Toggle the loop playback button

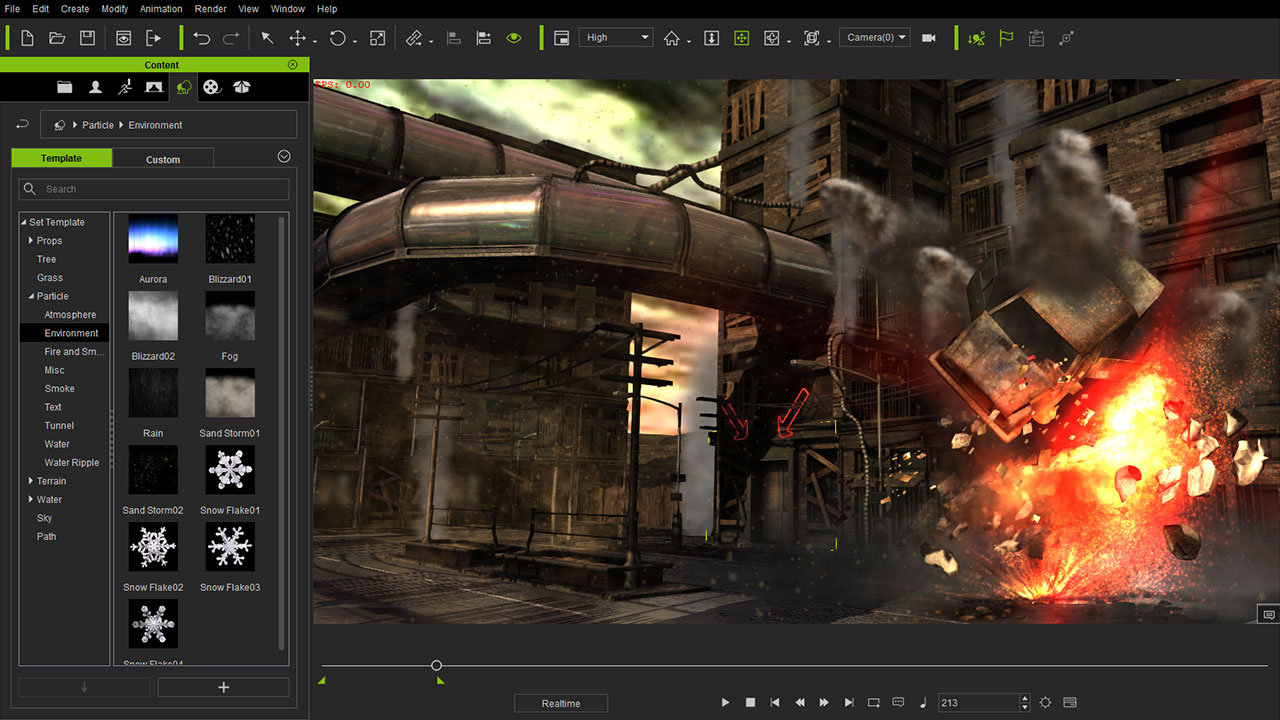click(x=874, y=703)
